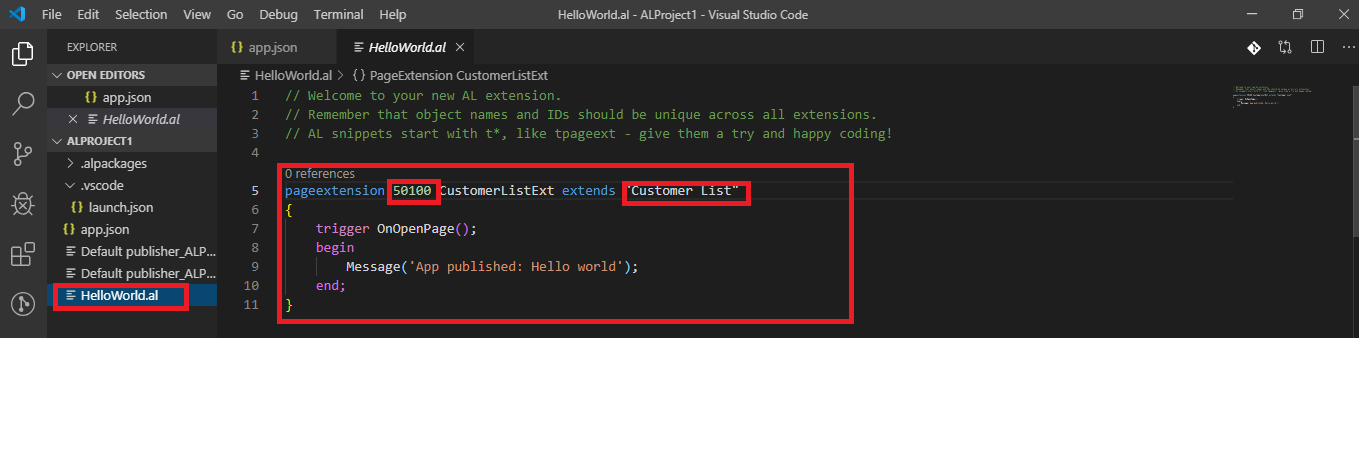
Task: Restore down the Visual Studio Code window
Action: point(1297,14)
